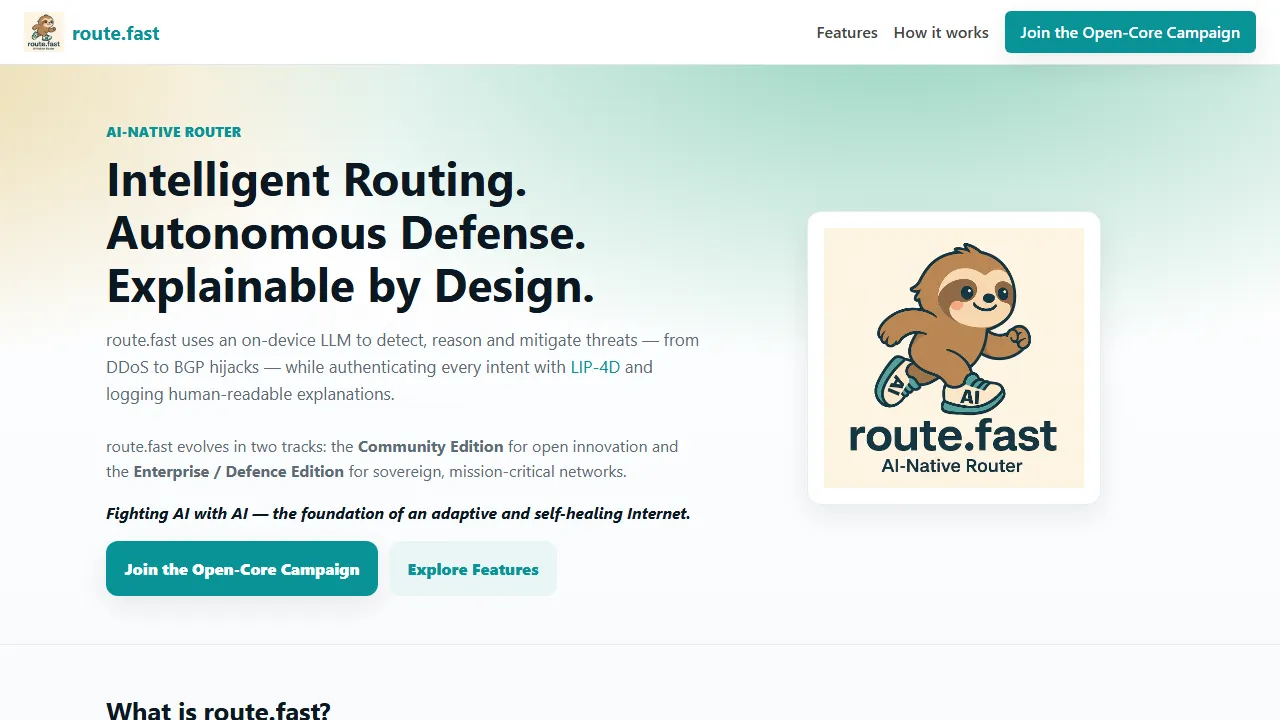Viewport: 1280px width, 720px height.
Task: Click 'Join the Open-Core Campaign' in the header
Action: point(1129,32)
